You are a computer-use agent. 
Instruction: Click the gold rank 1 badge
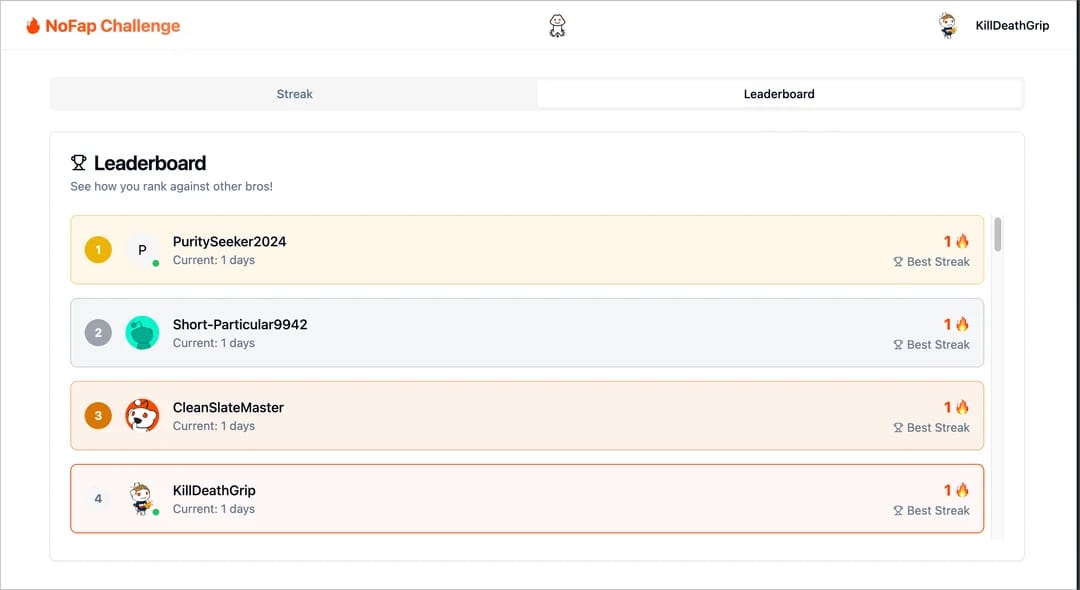tap(98, 250)
